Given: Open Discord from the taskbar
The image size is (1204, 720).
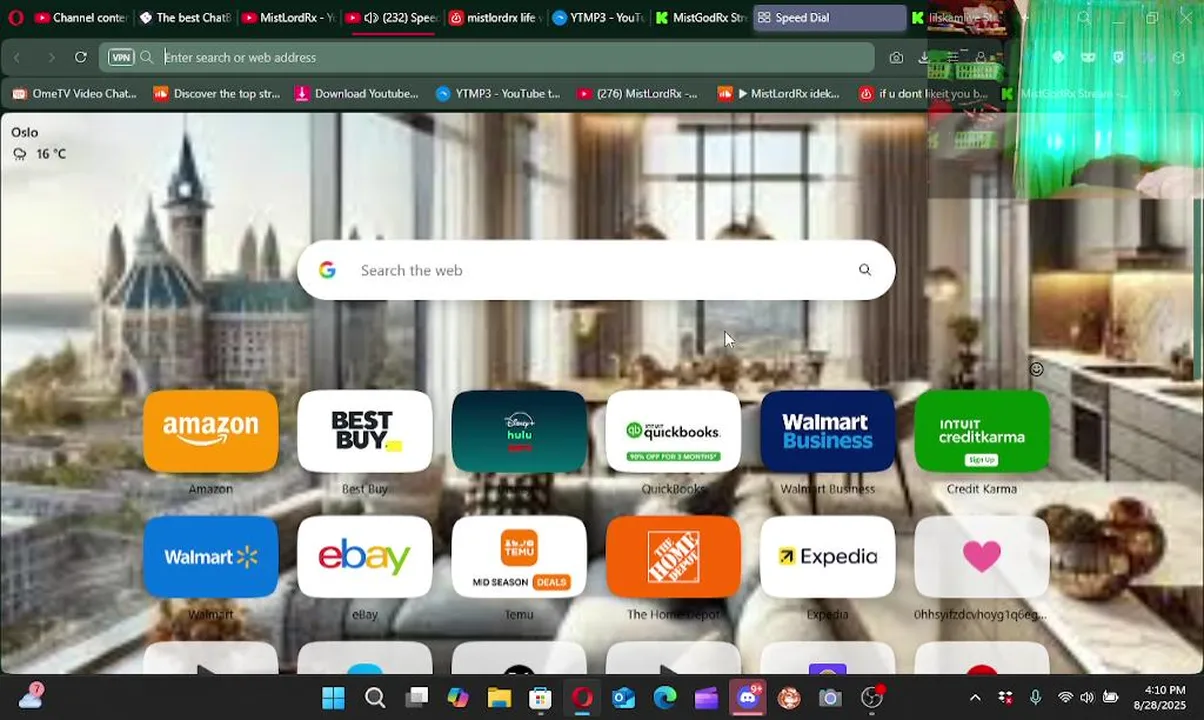Looking at the screenshot, I should (748, 697).
